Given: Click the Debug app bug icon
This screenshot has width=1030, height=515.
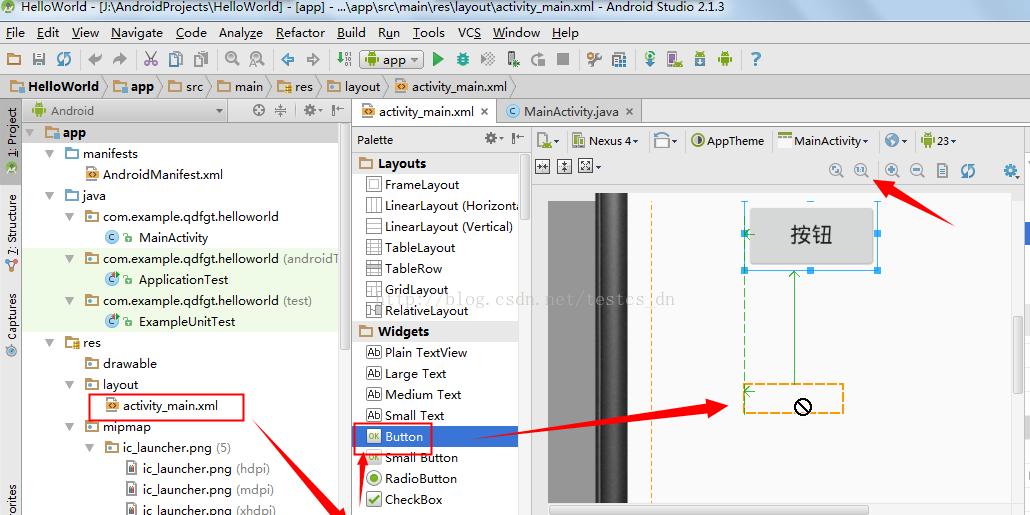Looking at the screenshot, I should pyautogui.click(x=463, y=59).
